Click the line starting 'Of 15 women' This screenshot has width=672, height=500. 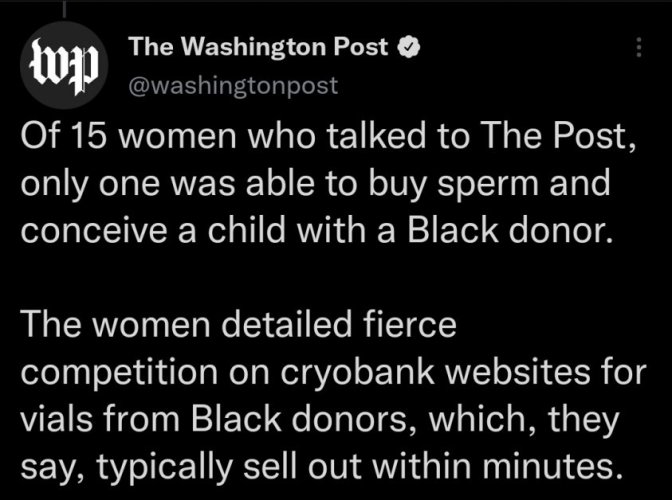pos(328,135)
